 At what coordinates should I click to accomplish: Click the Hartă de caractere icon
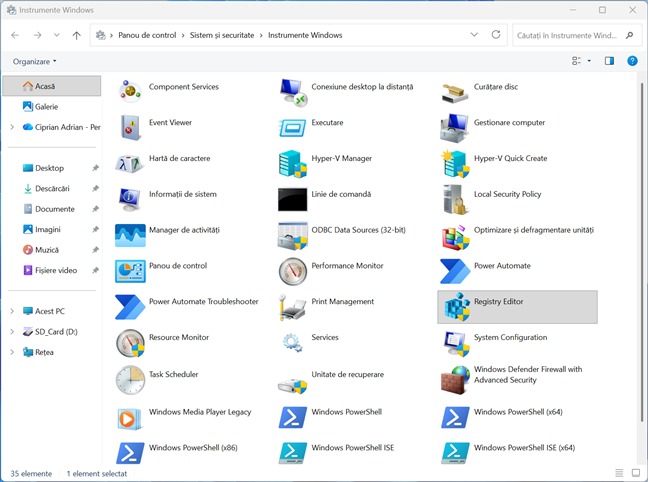(130, 164)
